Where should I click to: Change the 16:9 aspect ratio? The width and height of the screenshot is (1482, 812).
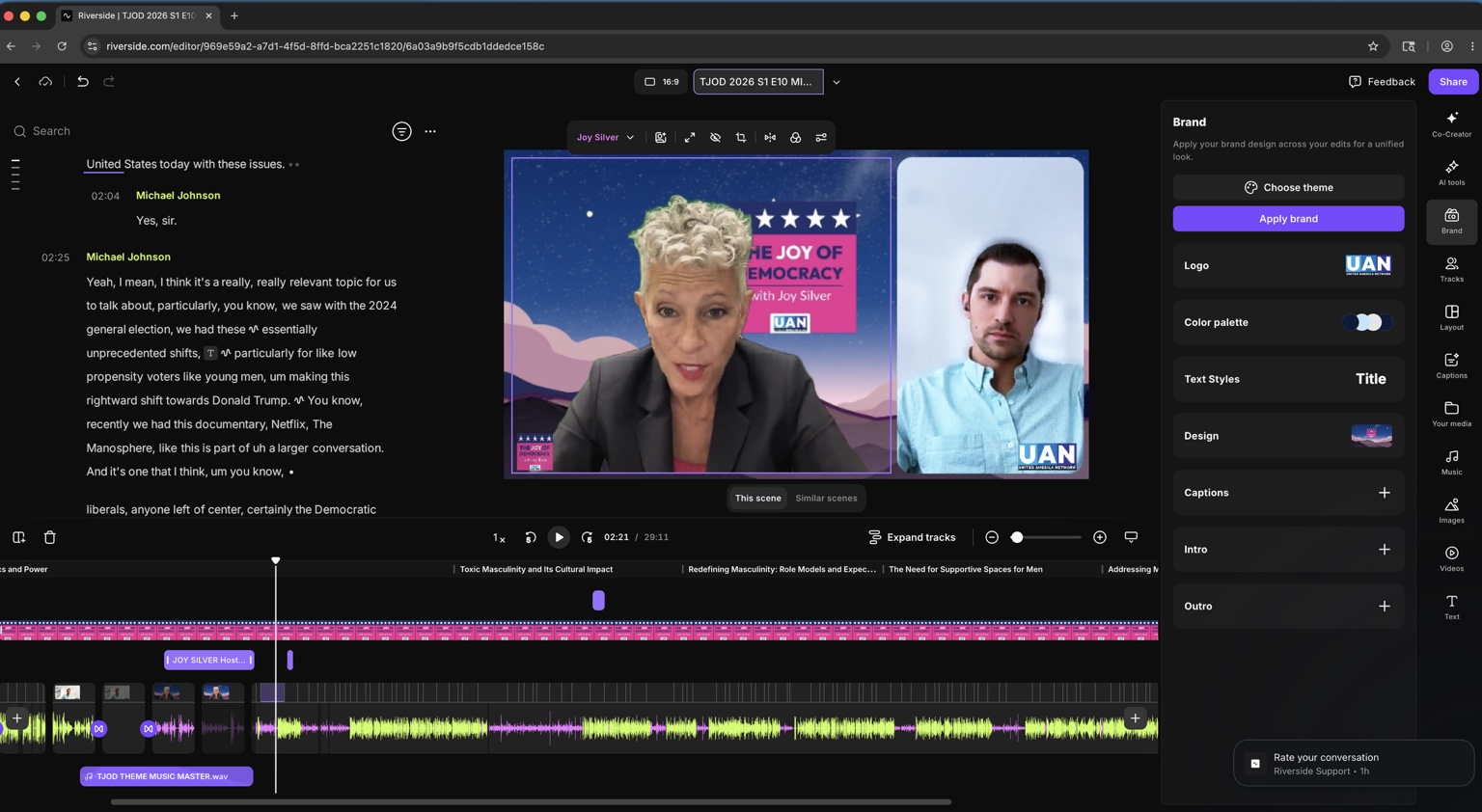[662, 82]
